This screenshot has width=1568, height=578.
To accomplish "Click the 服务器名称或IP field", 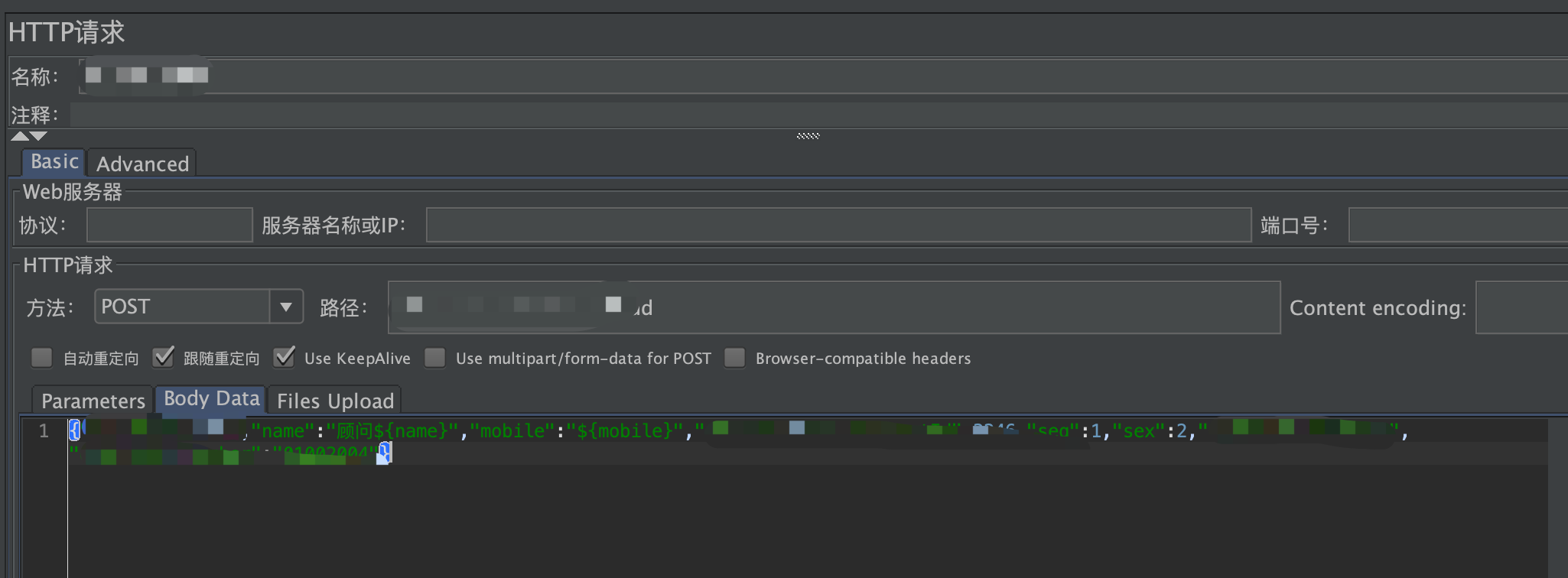I will coord(838,225).
